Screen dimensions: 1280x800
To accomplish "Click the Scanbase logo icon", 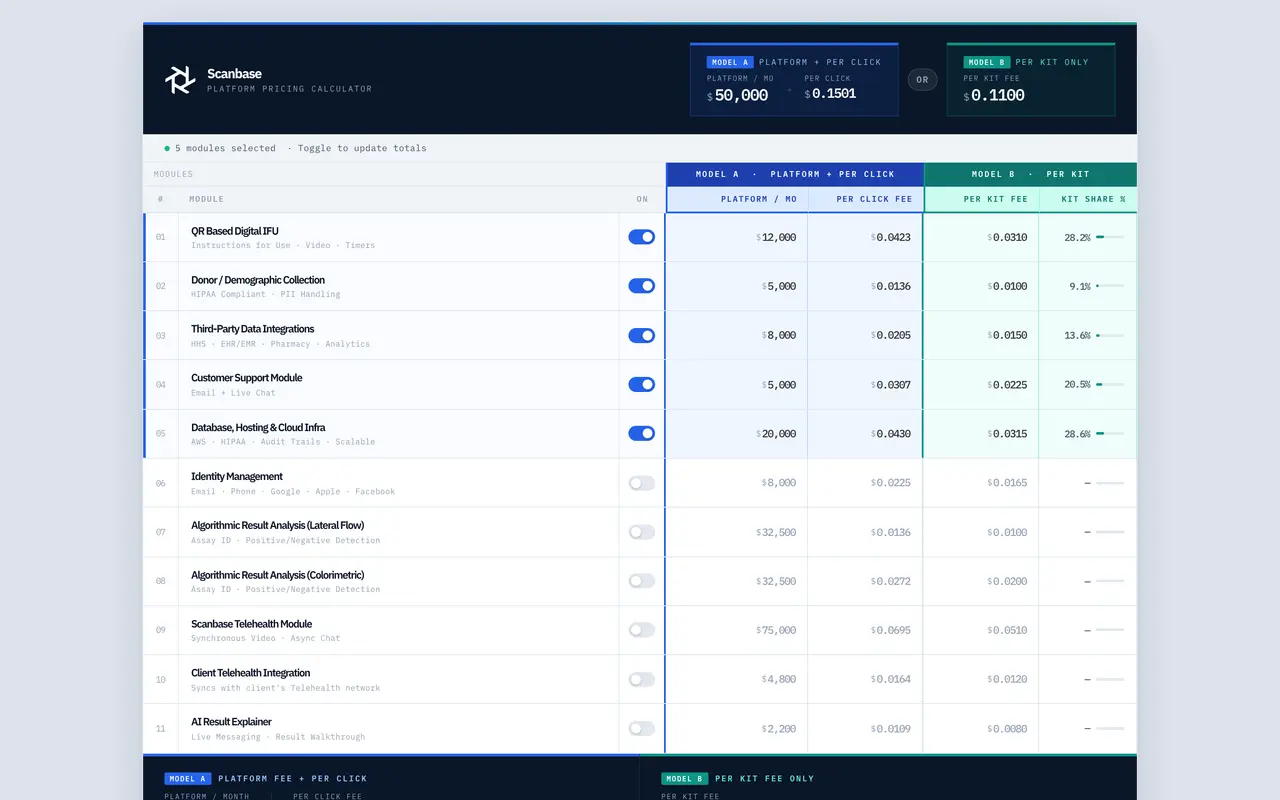I will coord(180,80).
